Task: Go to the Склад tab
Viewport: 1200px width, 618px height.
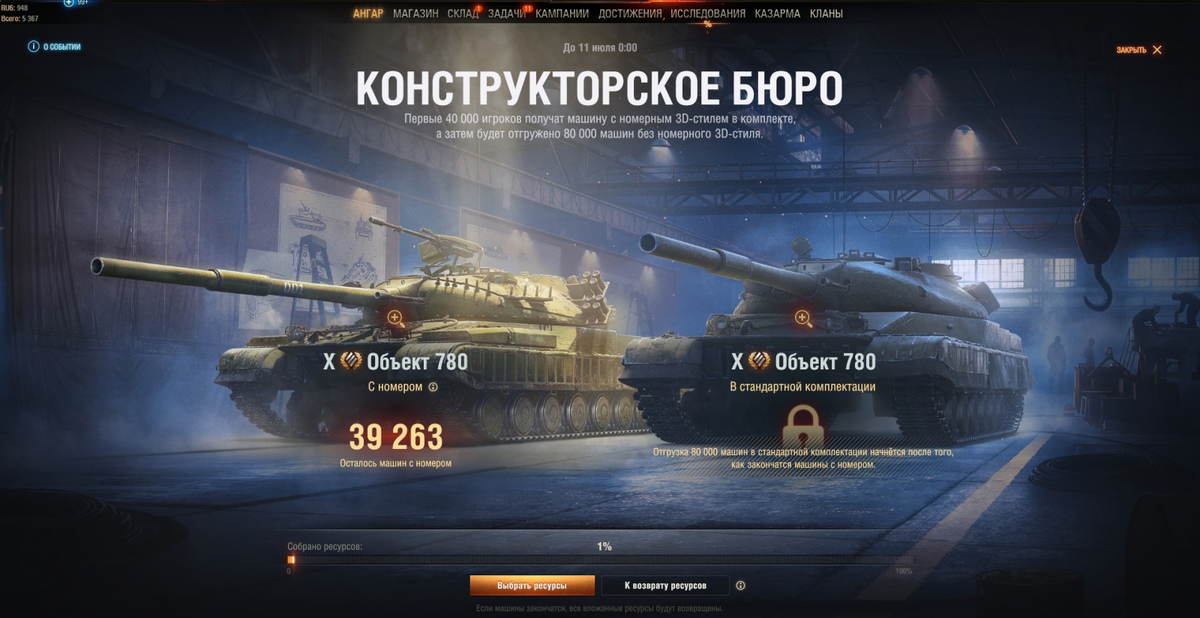Action: pyautogui.click(x=463, y=14)
